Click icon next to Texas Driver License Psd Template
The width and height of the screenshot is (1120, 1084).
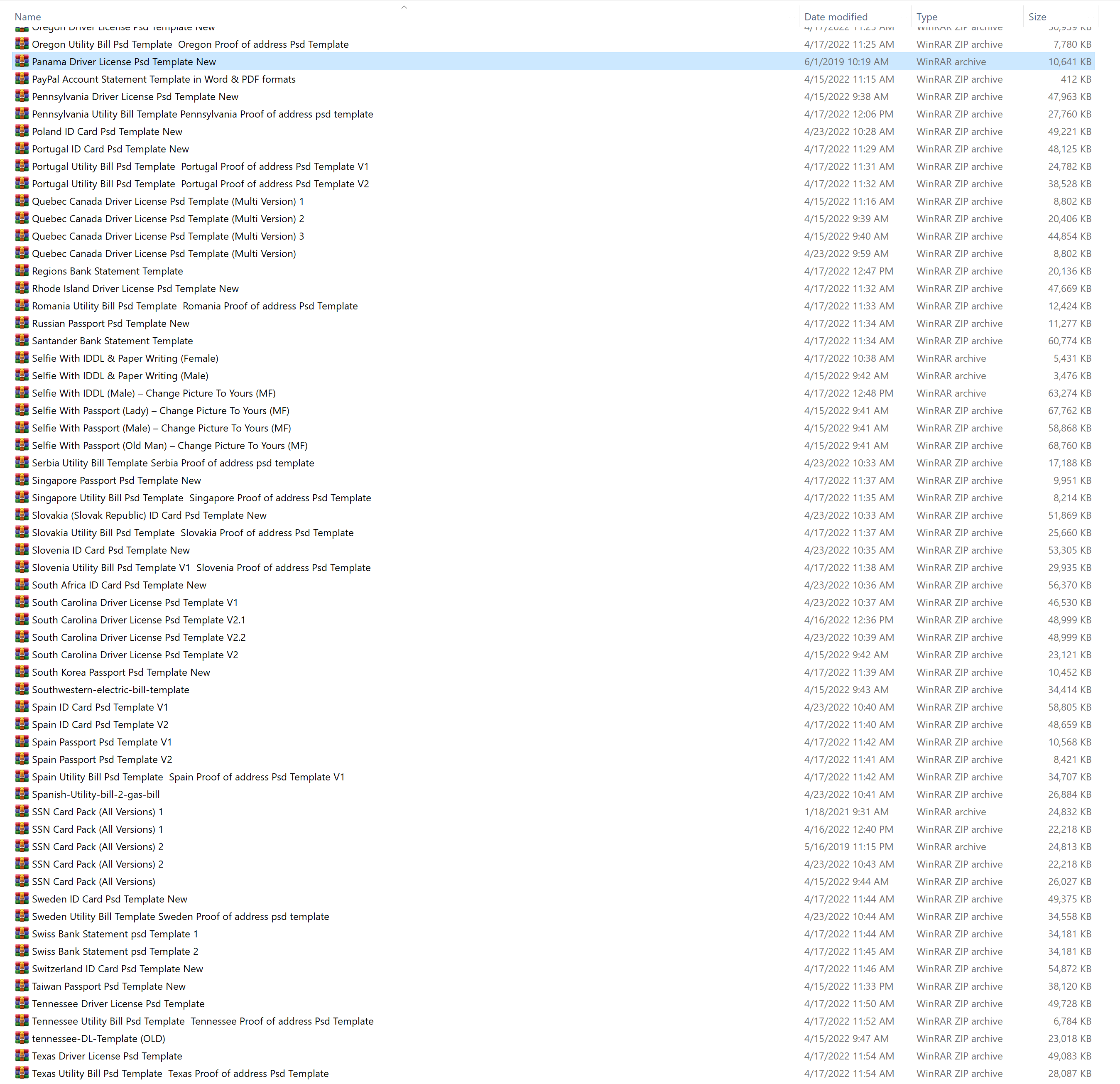(x=22, y=1055)
